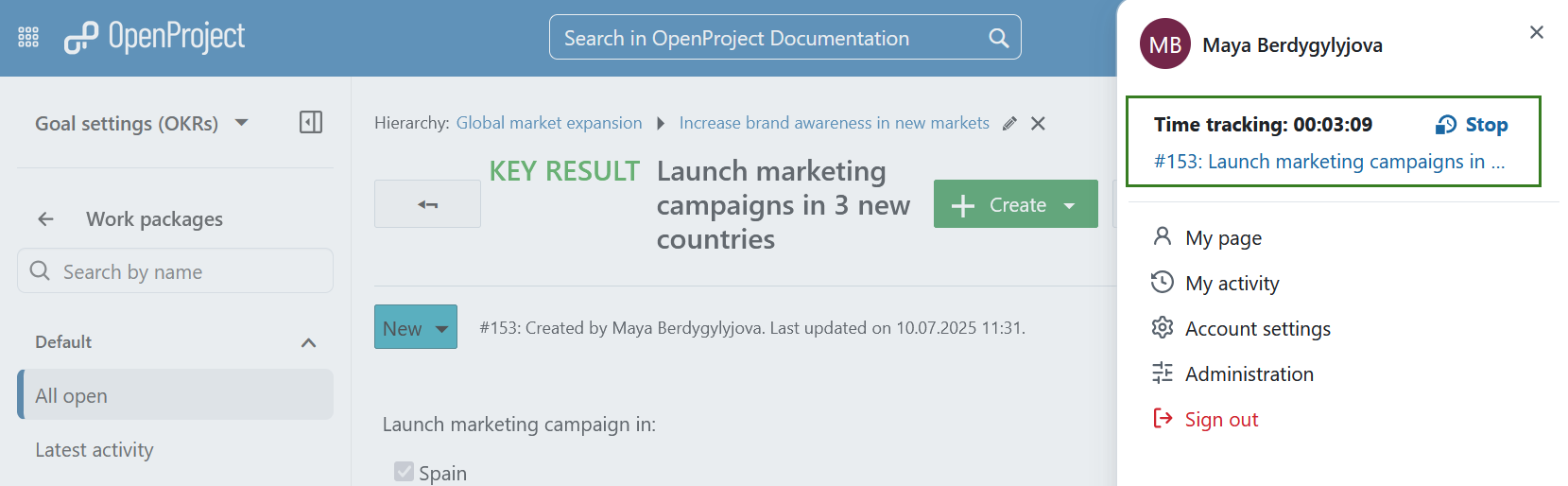Open the global modules grid menu

pos(28,38)
